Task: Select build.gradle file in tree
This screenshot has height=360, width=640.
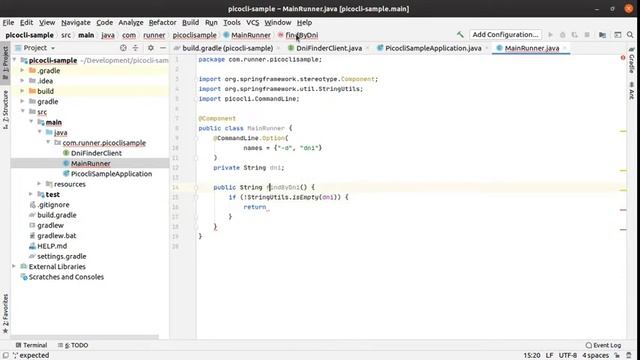Action: click(57, 215)
